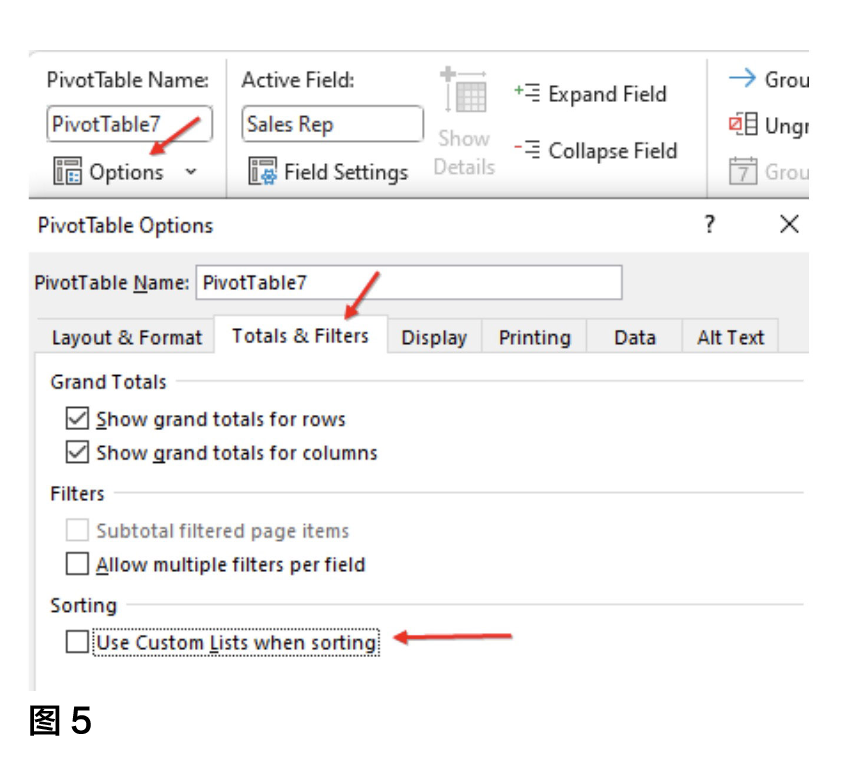Click the Show Details icon
Viewport: 858px width, 778px height.
click(463, 95)
